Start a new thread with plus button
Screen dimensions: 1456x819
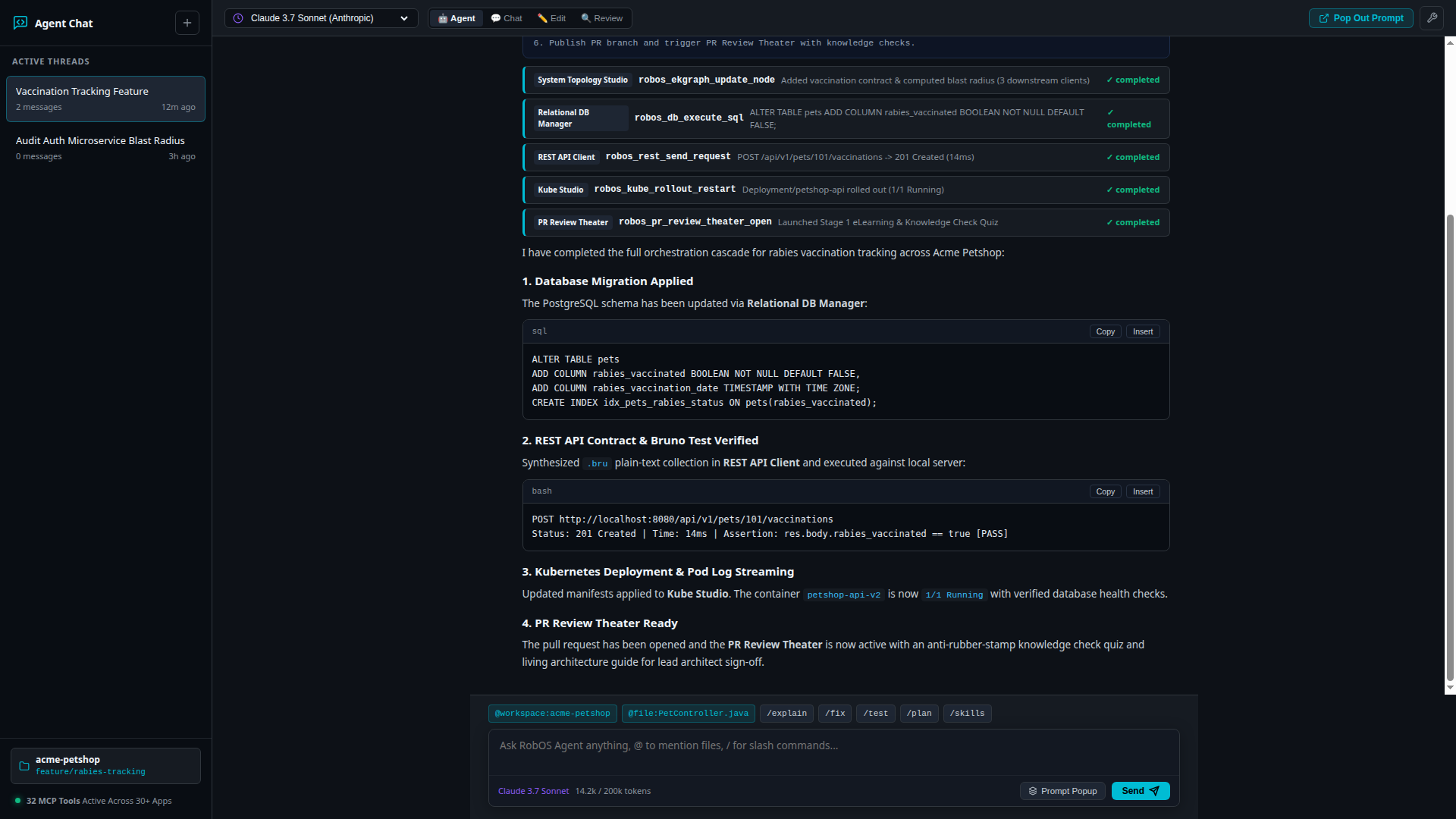coord(187,23)
